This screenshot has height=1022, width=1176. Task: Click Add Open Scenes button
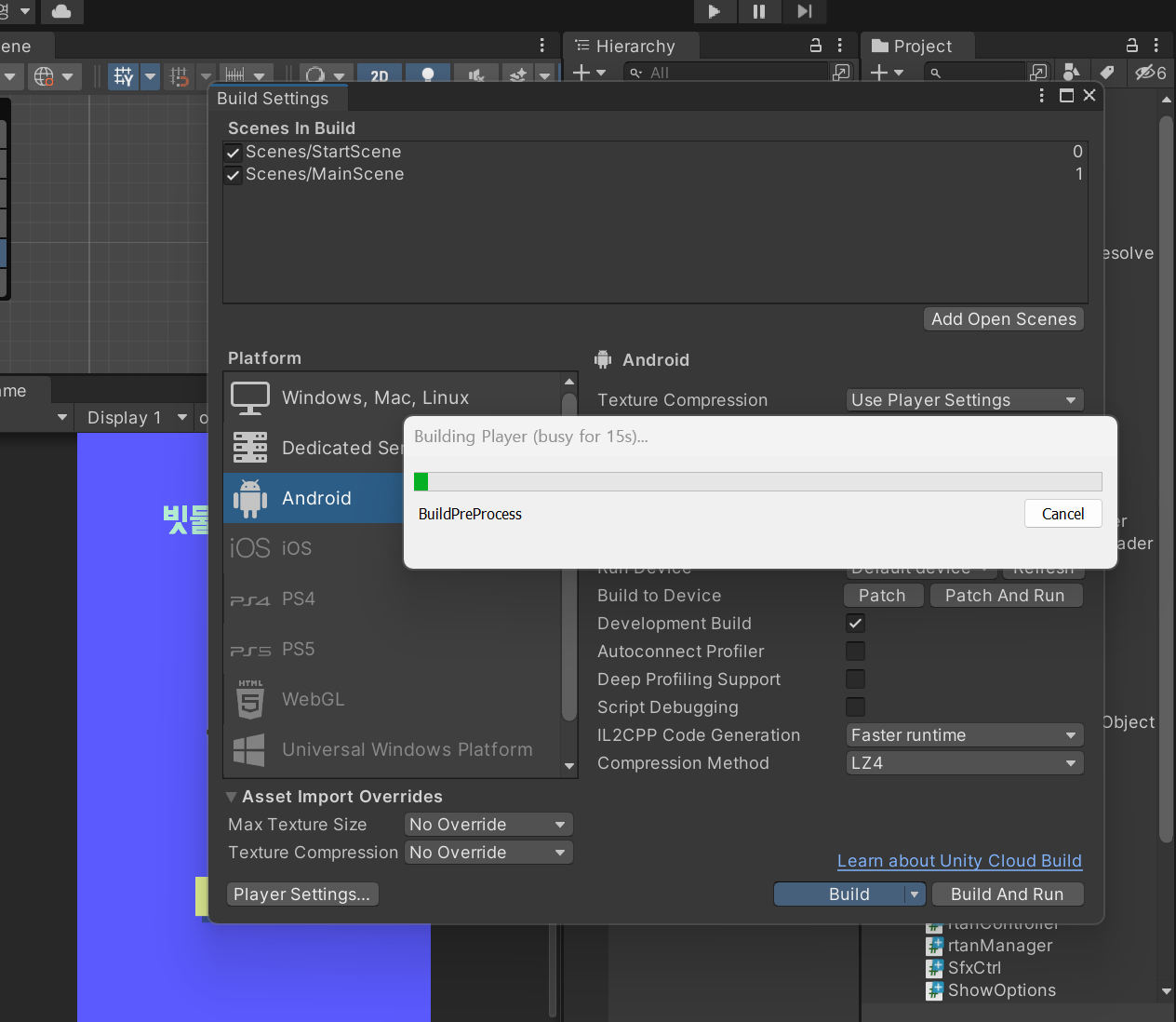click(x=1004, y=319)
